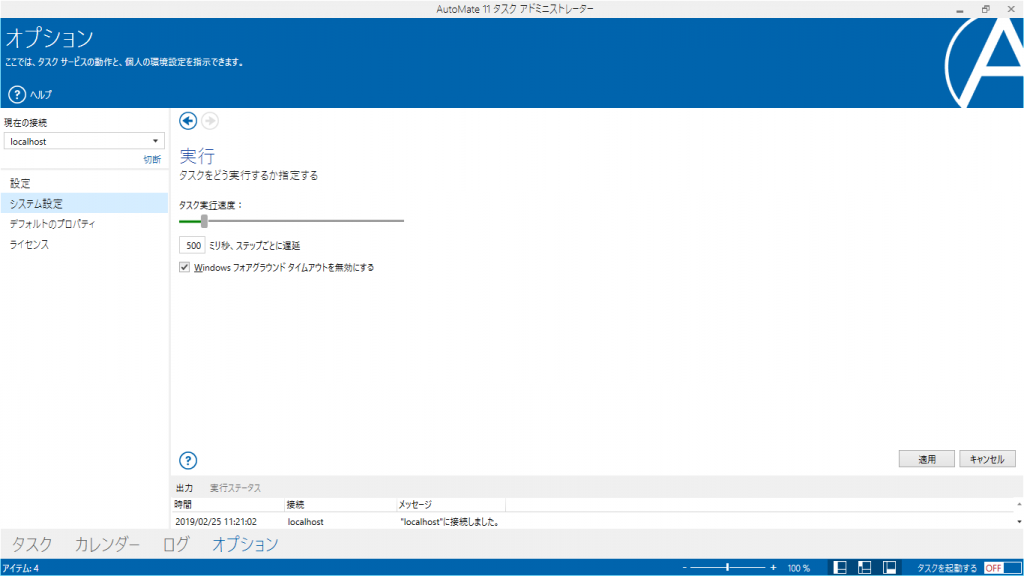Click the zoom slider in the status bar
Image resolution: width=1024 pixels, height=576 pixels.
click(728, 568)
